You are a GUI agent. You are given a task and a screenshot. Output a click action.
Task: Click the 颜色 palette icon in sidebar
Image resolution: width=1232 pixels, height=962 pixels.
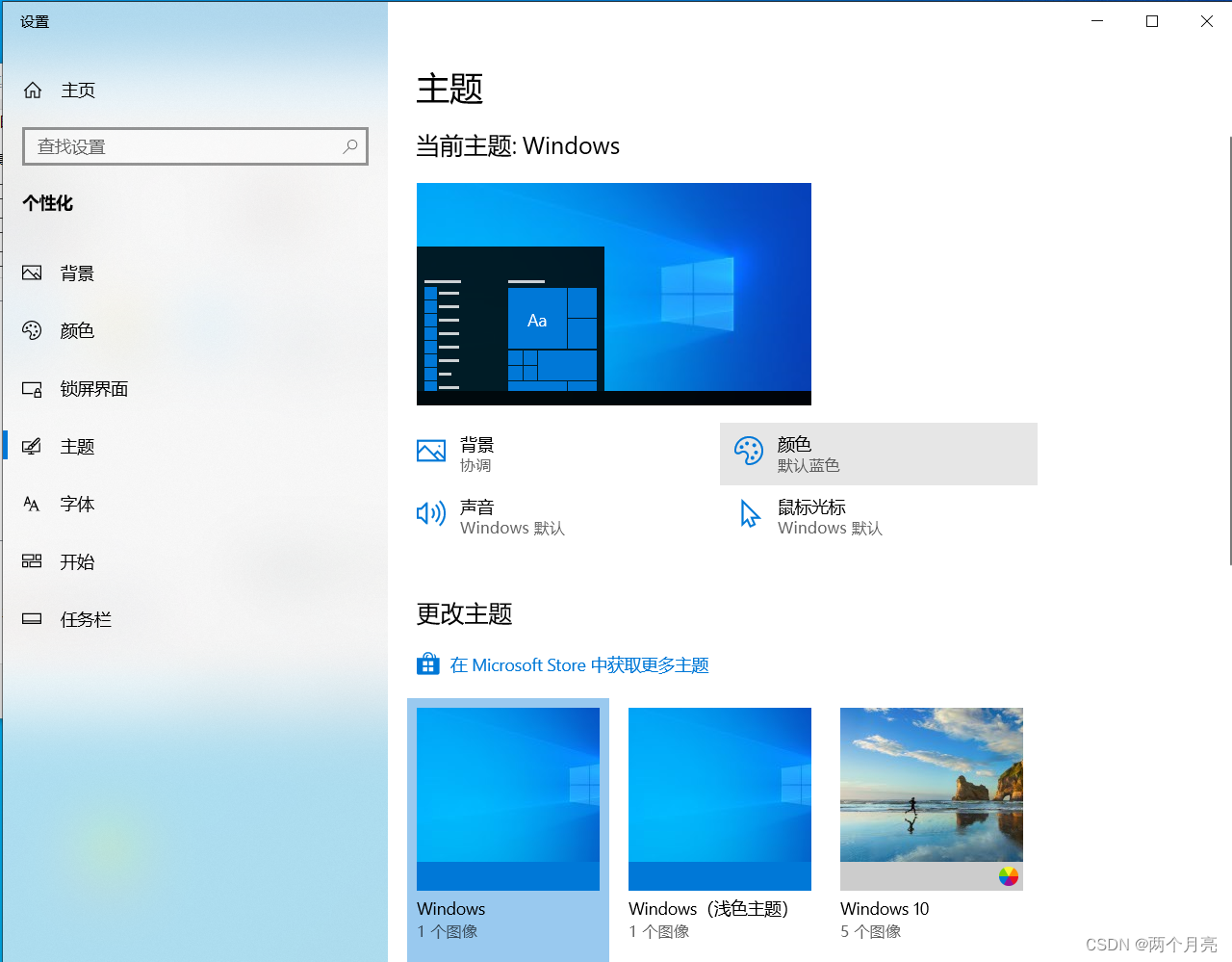pyautogui.click(x=32, y=330)
